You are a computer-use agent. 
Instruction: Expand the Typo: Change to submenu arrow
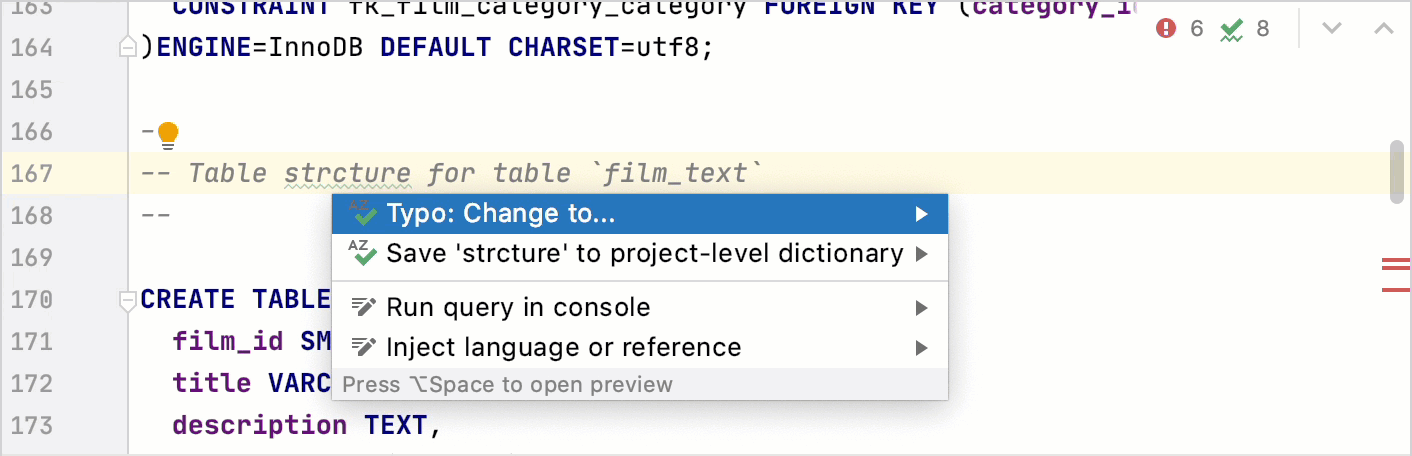[921, 214]
